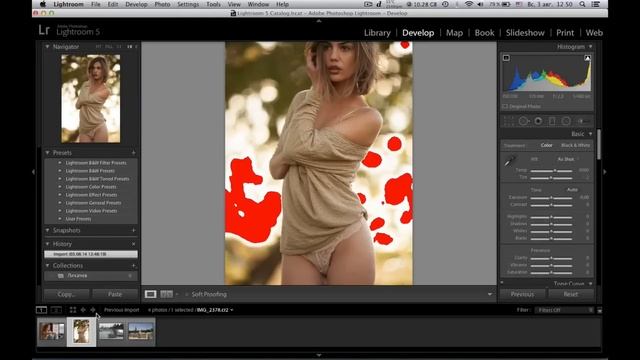Go forward with filmstrip arrow
This screenshot has width=640, height=360.
[x=93, y=310]
